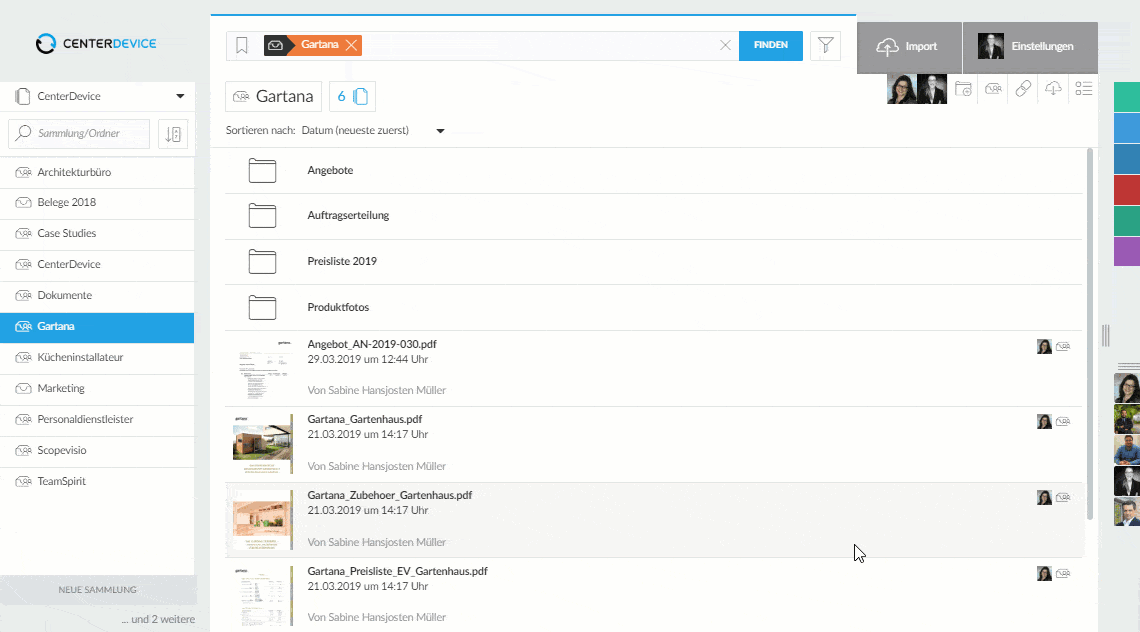Select the woman with glasses avatar in the right strip
This screenshot has width=1140, height=632.
click(1127, 388)
